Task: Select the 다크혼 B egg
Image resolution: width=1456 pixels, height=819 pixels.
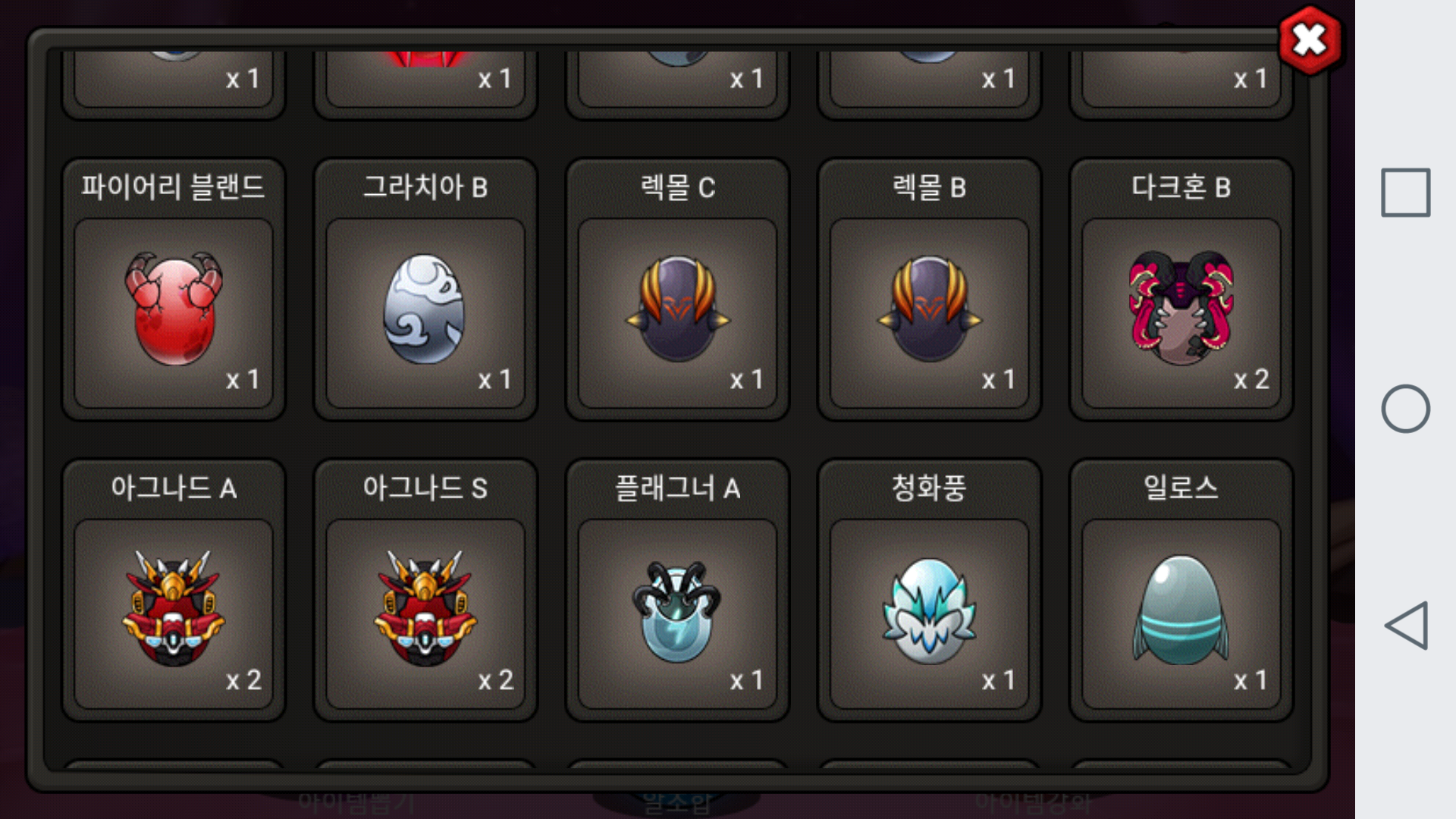Action: 1181,309
